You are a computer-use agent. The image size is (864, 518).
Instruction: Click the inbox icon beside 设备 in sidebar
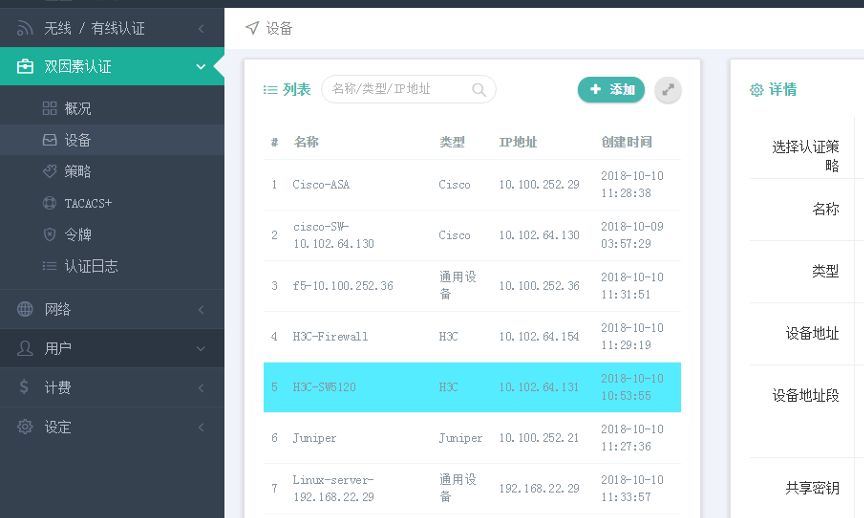coord(50,140)
